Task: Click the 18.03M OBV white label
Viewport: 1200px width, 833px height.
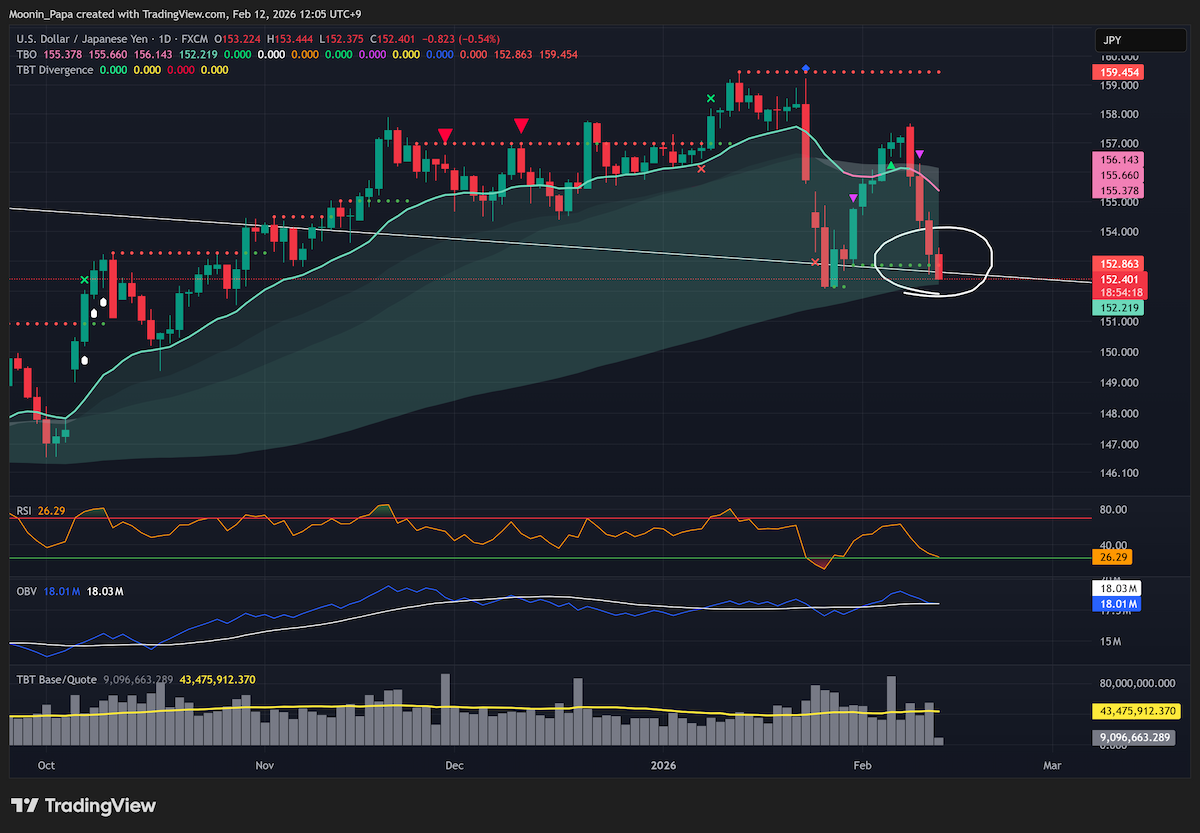Action: coord(1116,590)
